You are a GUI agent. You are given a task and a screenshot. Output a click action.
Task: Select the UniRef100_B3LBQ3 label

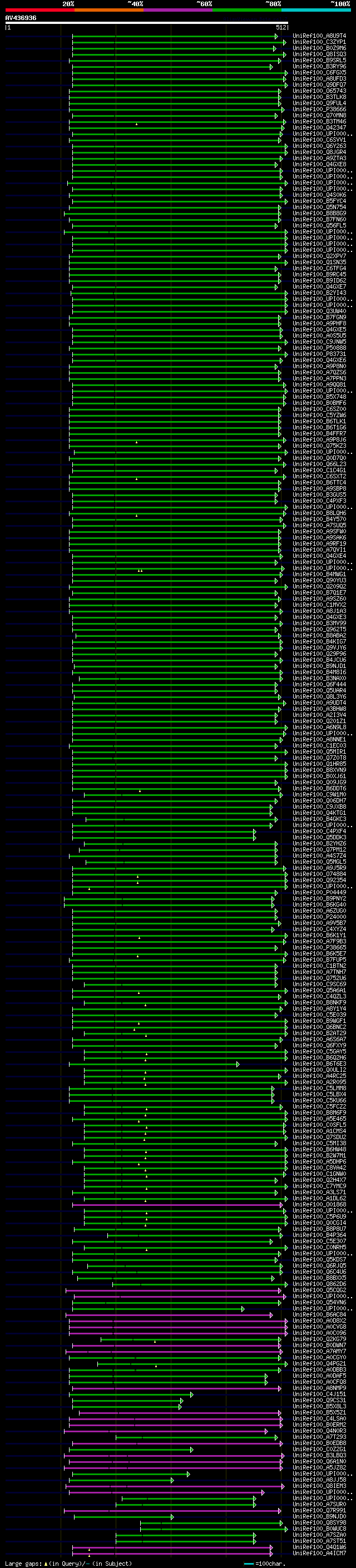tap(319, 1456)
